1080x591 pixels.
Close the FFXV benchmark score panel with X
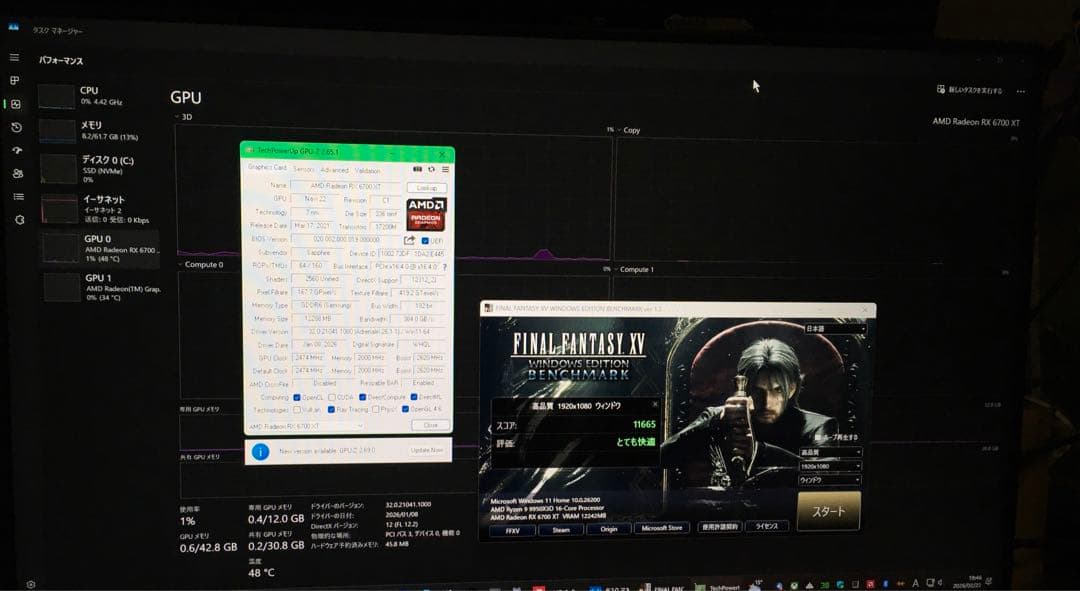(x=655, y=404)
